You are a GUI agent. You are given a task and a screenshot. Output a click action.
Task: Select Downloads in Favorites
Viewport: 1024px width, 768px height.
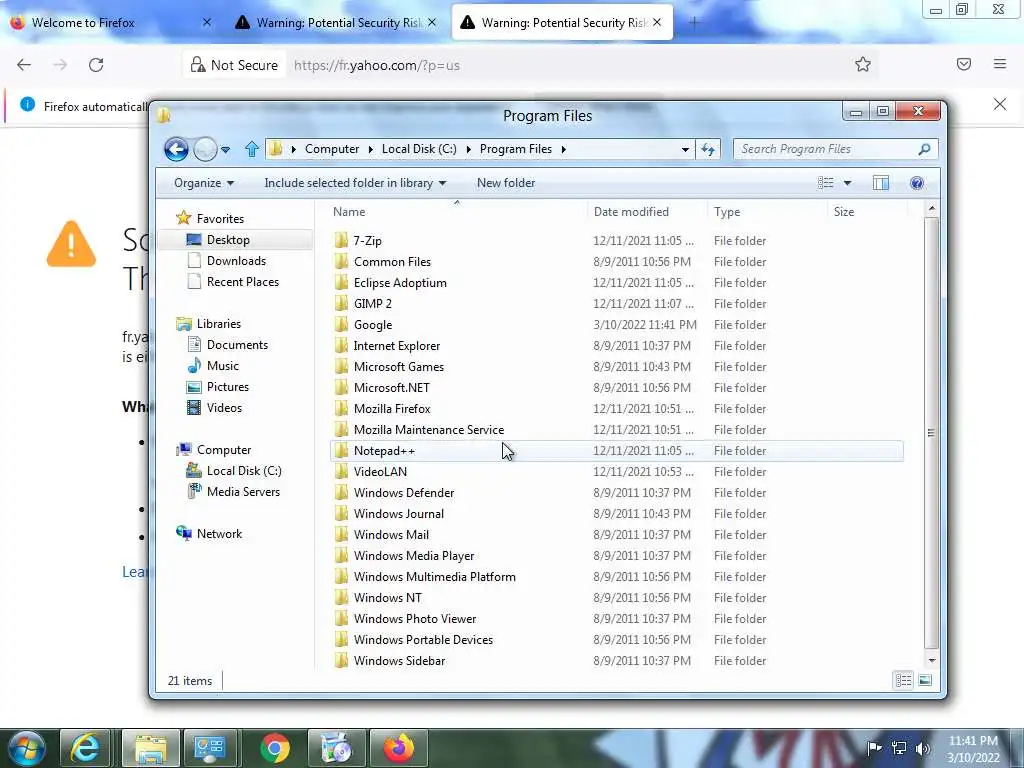pos(236,261)
